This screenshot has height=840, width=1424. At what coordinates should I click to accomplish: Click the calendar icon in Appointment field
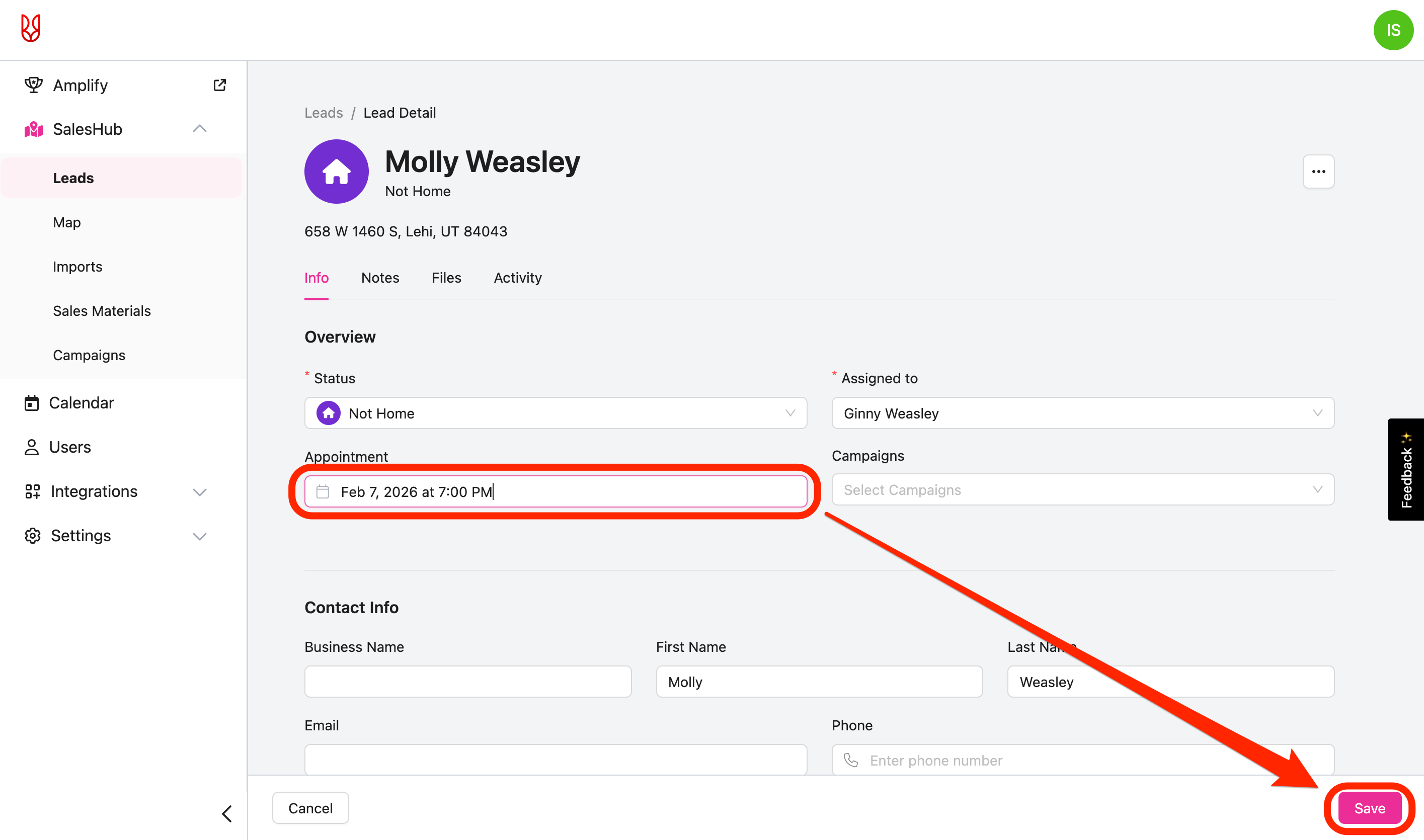click(x=323, y=491)
